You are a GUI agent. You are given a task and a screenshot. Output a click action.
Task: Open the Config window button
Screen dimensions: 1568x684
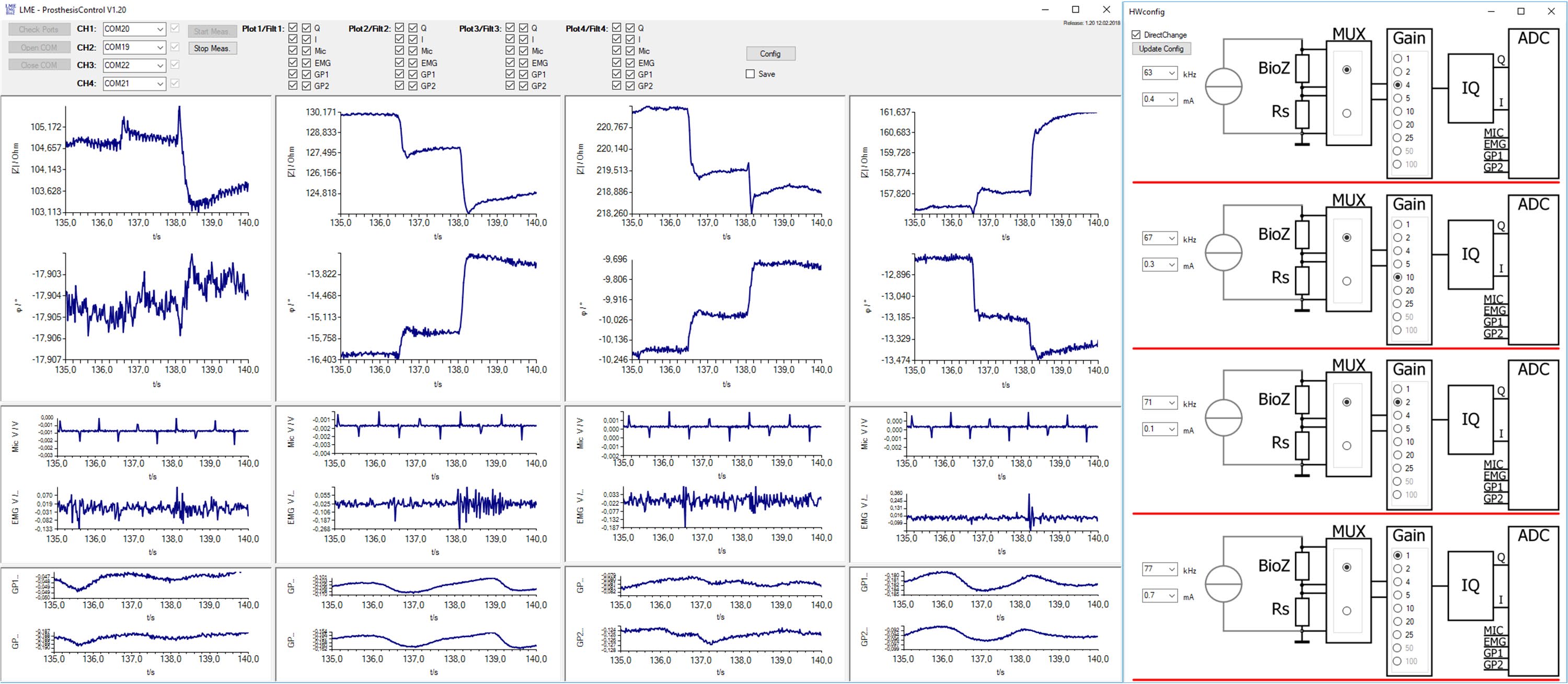click(x=770, y=53)
